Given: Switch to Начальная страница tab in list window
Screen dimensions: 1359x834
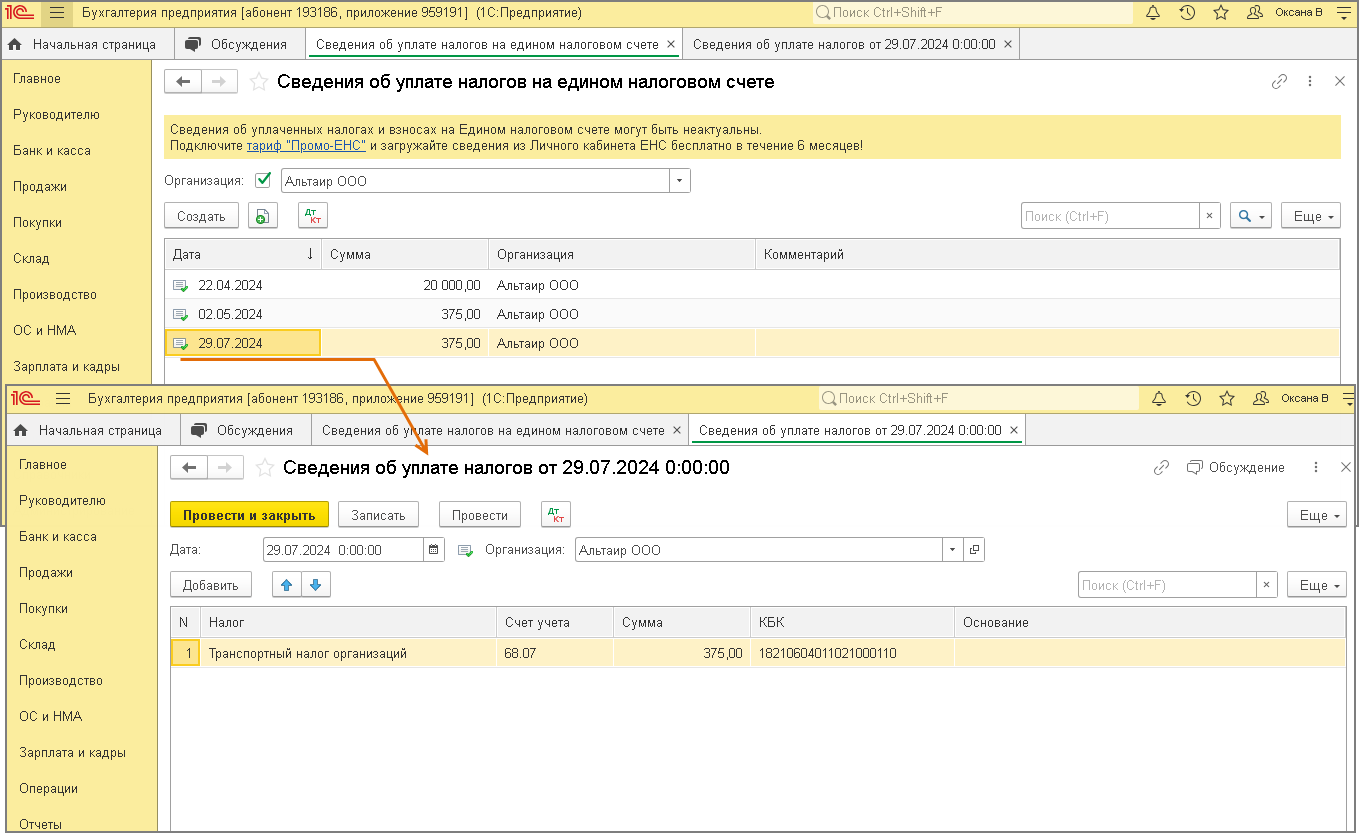Looking at the screenshot, I should click(83, 44).
